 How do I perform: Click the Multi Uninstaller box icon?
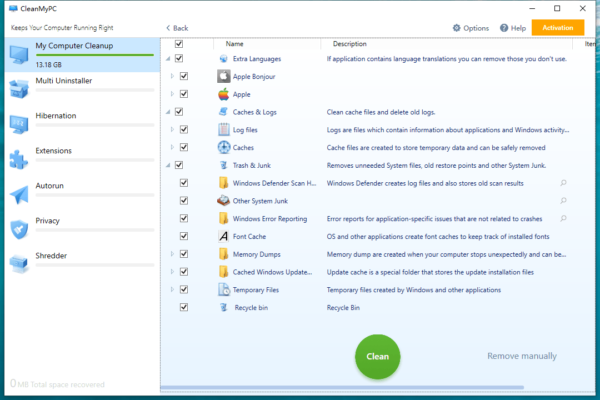click(x=19, y=89)
